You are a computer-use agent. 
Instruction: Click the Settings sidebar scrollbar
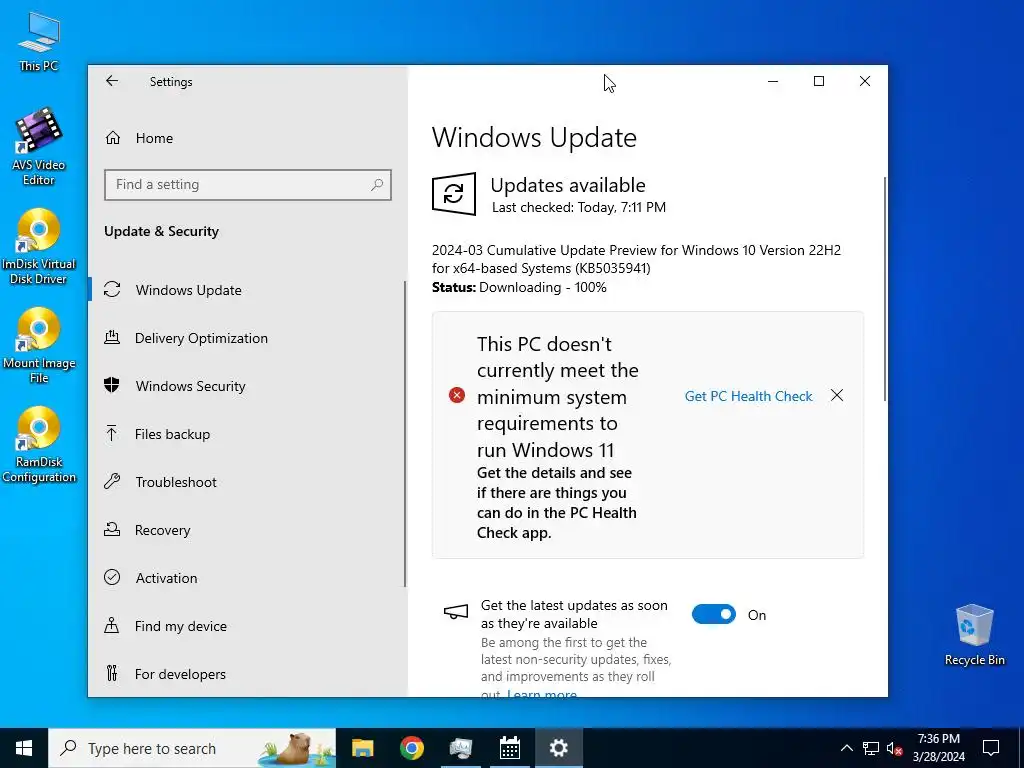coord(405,434)
